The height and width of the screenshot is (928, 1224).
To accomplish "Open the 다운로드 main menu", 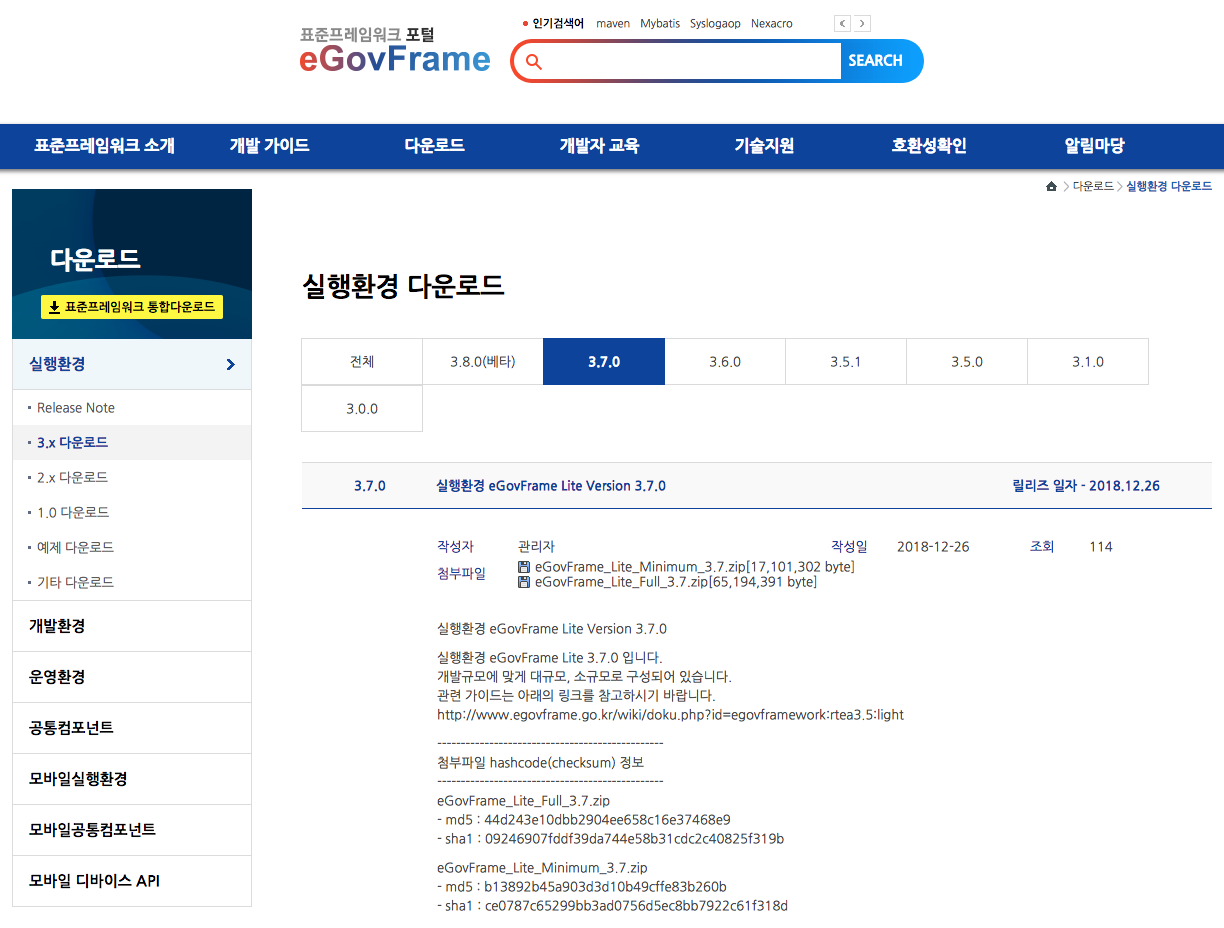I will (434, 146).
